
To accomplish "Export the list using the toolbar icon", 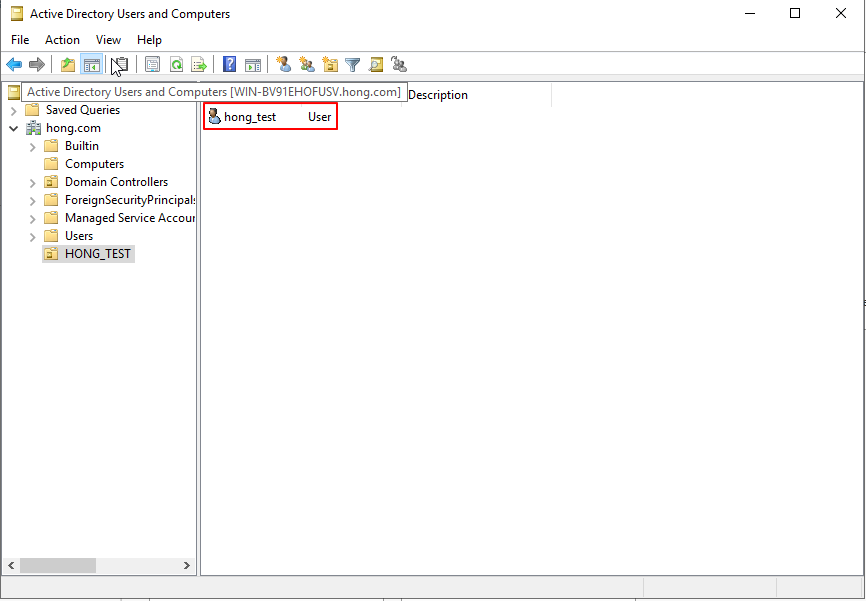I will point(199,65).
